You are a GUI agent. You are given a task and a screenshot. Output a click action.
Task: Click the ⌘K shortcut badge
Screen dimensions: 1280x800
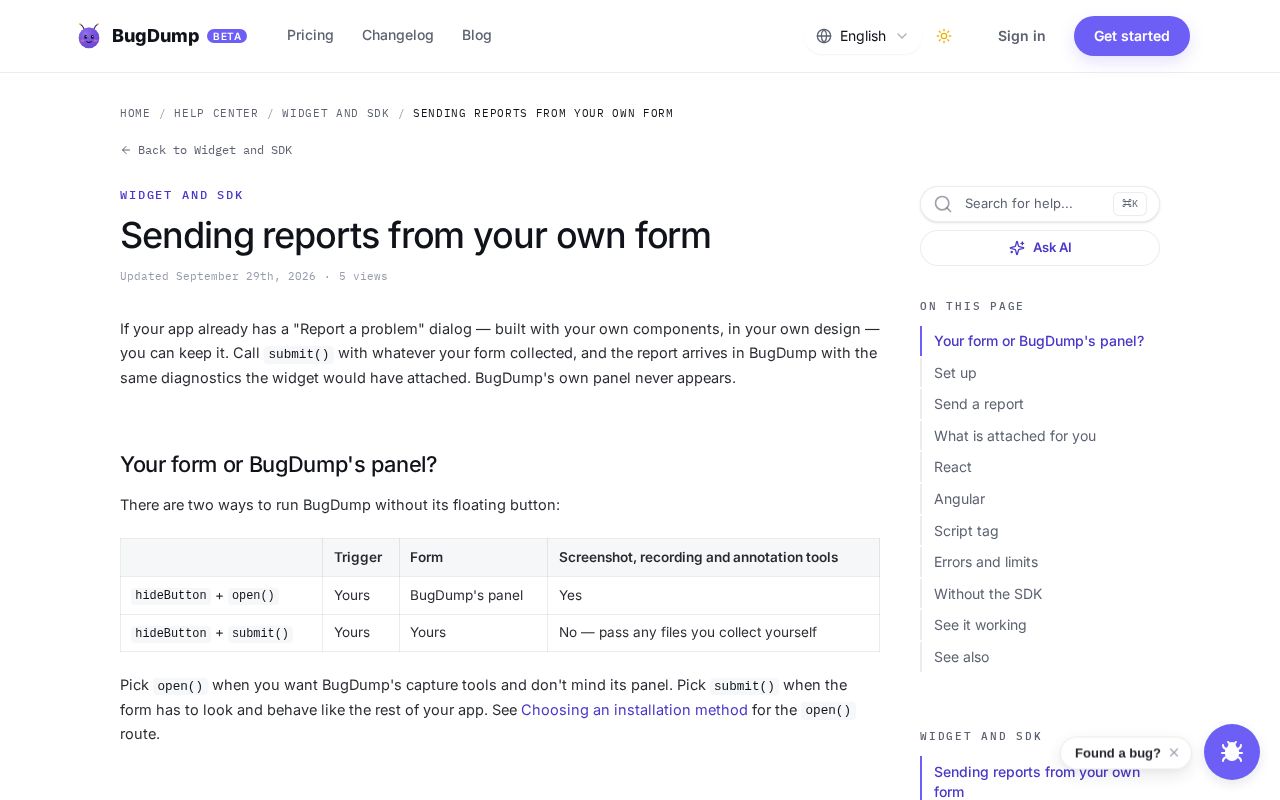pos(1130,204)
